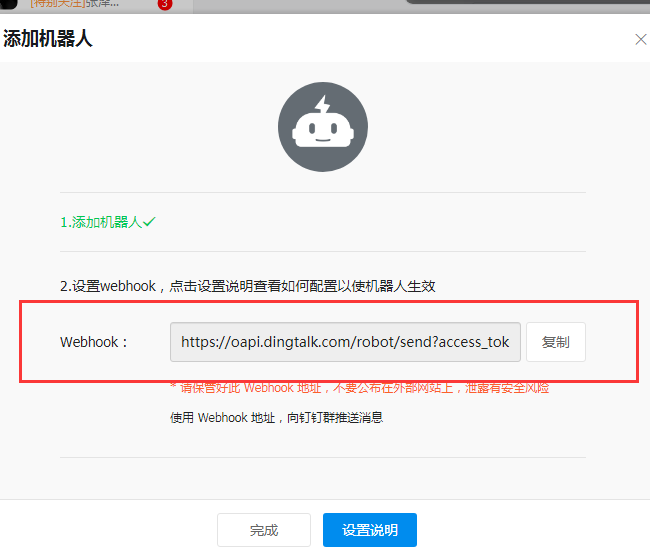This screenshot has height=557, width=650.
Task: Click the 2.设置webhook step instruction text
Action: coord(247,286)
